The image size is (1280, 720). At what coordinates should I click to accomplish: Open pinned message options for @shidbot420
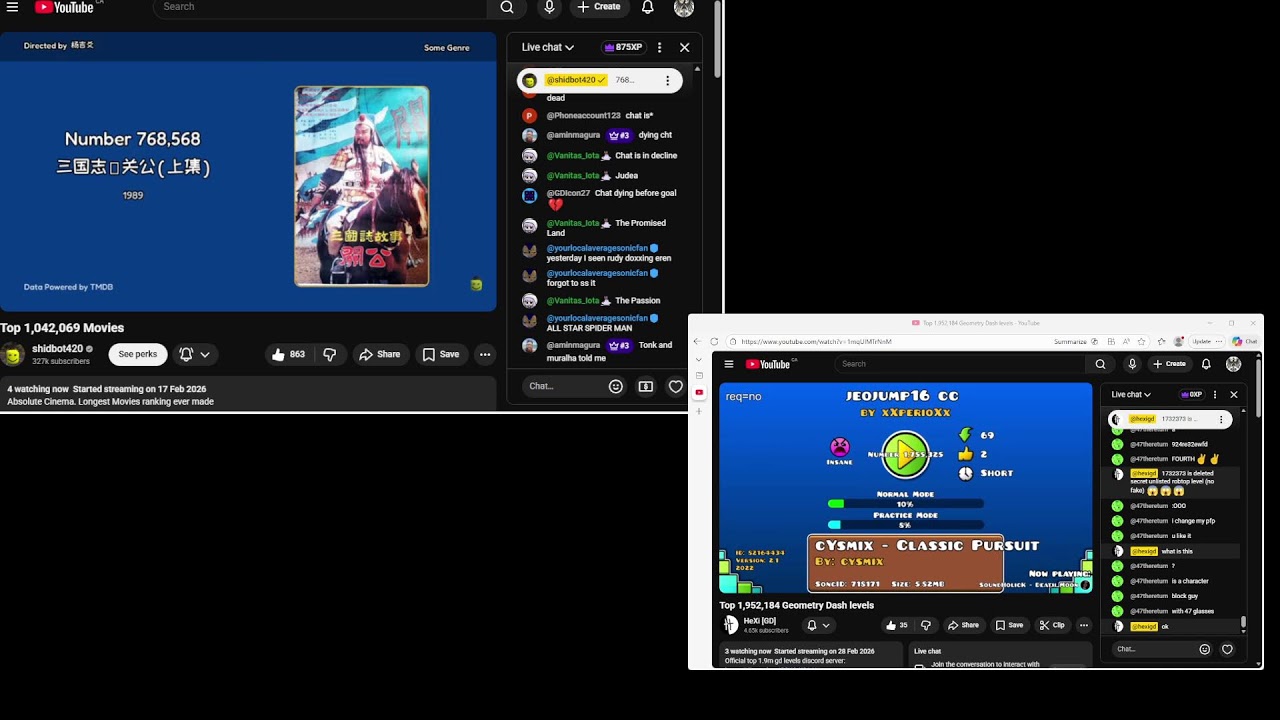pos(667,81)
